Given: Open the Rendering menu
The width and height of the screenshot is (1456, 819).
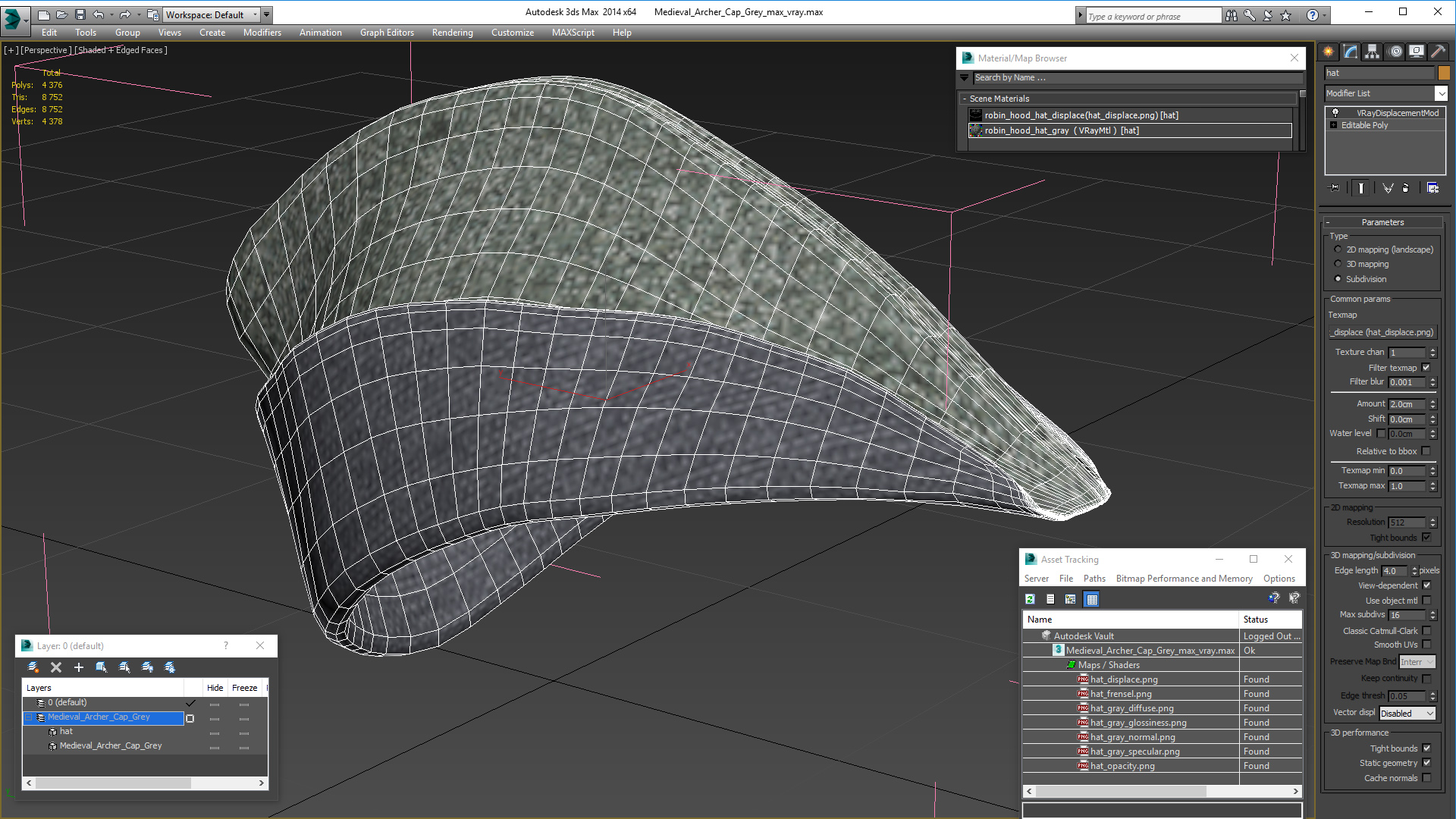Looking at the screenshot, I should (453, 33).
